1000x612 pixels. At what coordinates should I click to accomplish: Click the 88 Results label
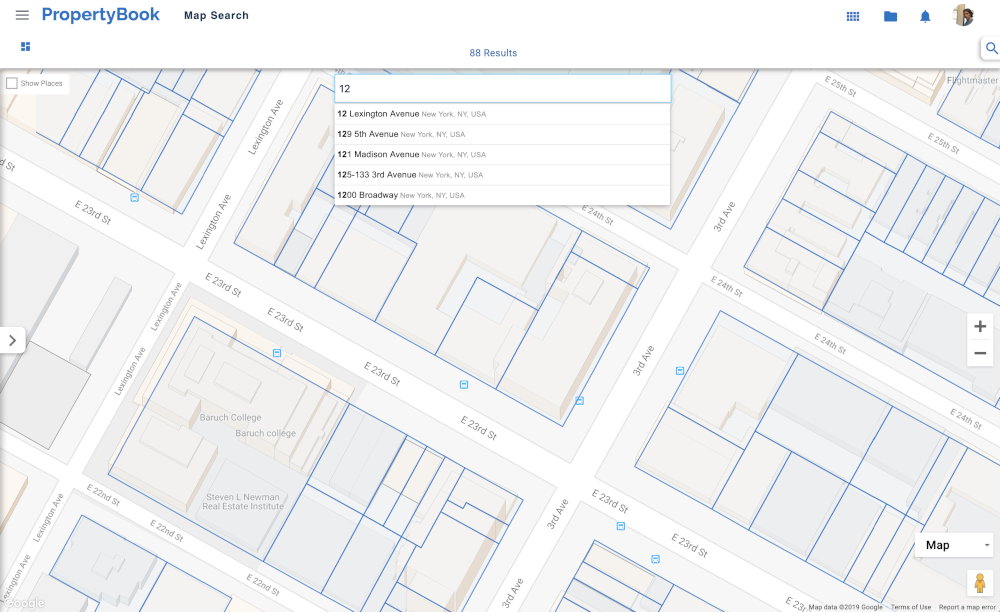click(x=493, y=53)
